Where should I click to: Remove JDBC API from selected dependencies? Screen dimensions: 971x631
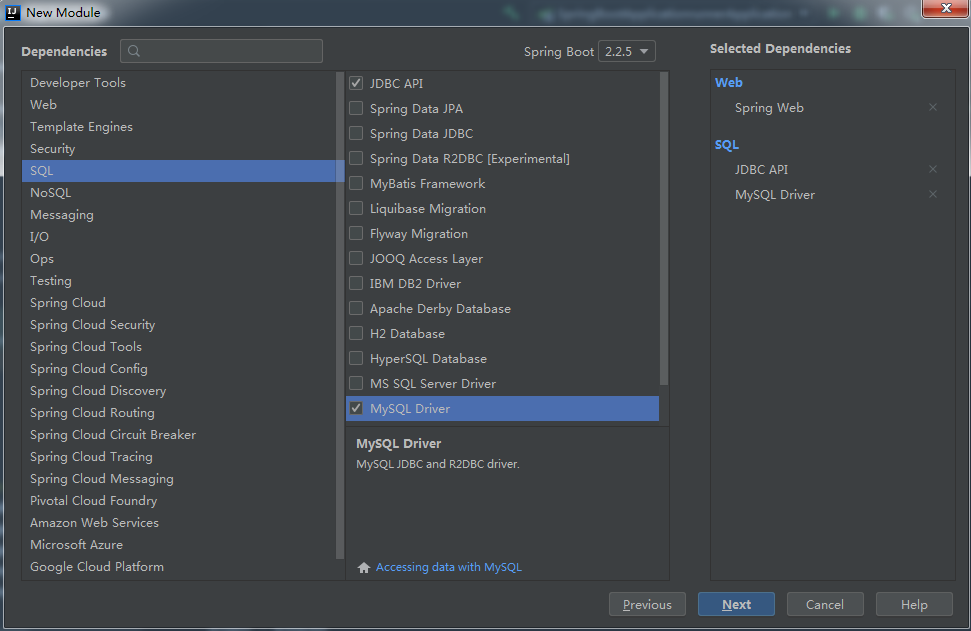pos(932,170)
